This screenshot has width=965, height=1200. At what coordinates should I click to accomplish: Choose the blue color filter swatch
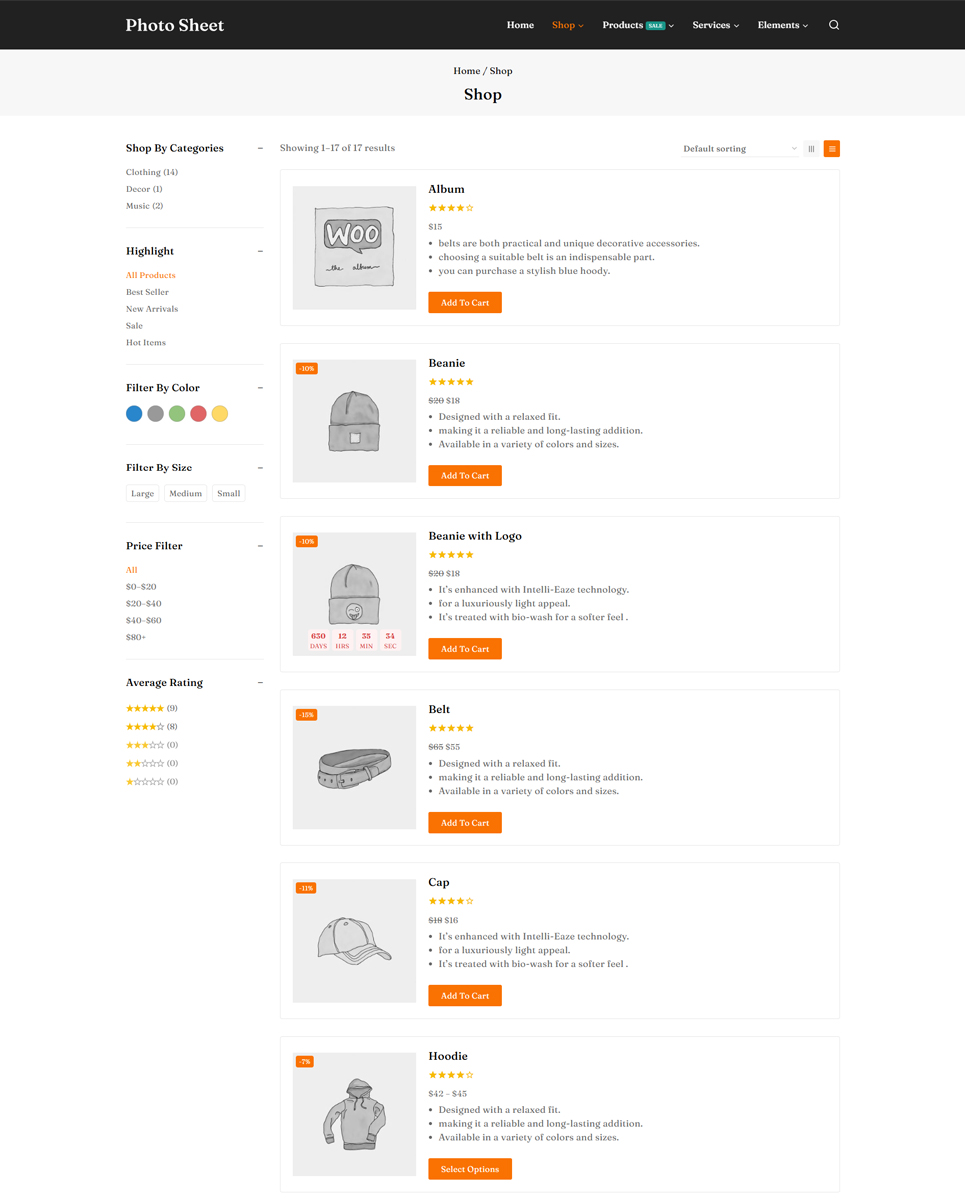(134, 414)
